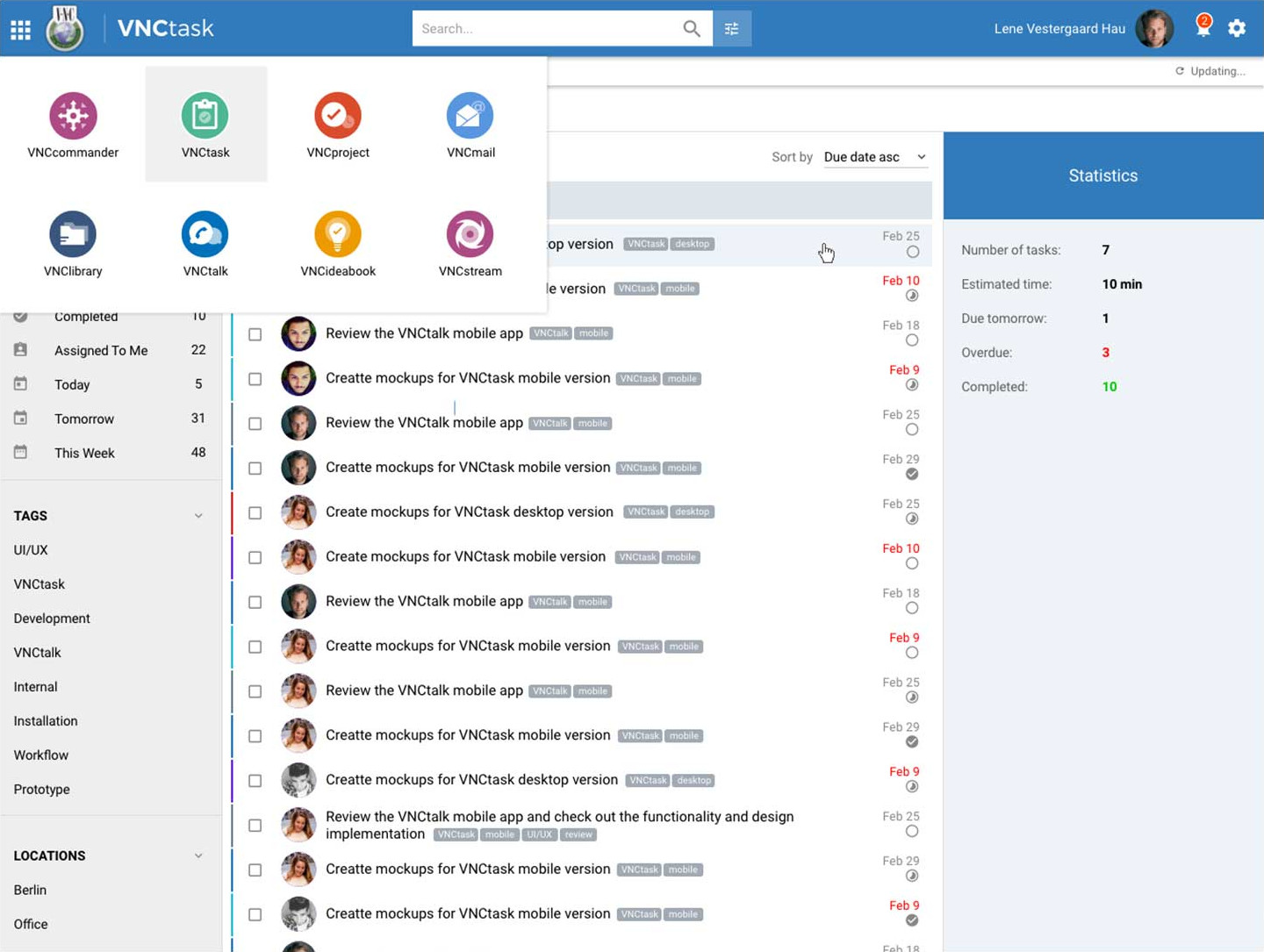Tick the checkbox for VNCtask desktop version mockups task due Feb 25
The height and width of the screenshot is (952, 1264).
pos(255,512)
